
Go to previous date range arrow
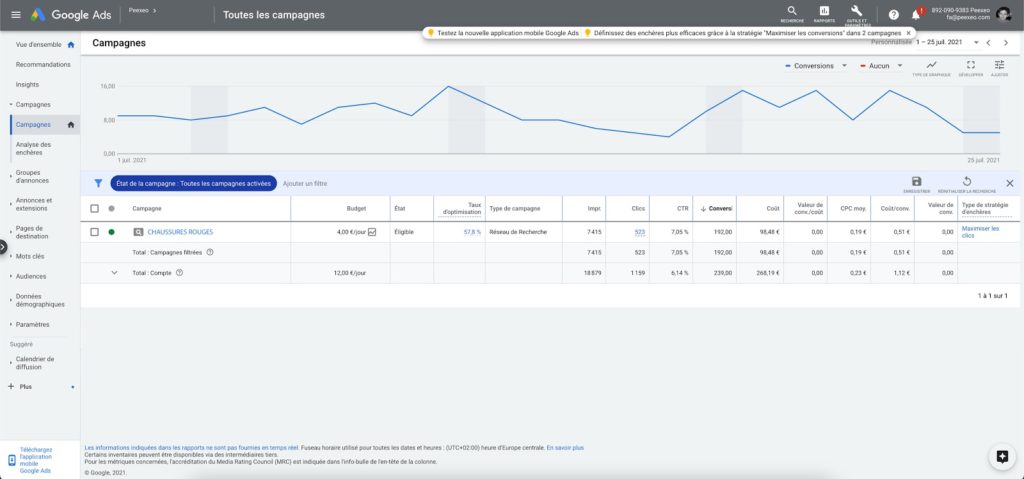point(989,42)
